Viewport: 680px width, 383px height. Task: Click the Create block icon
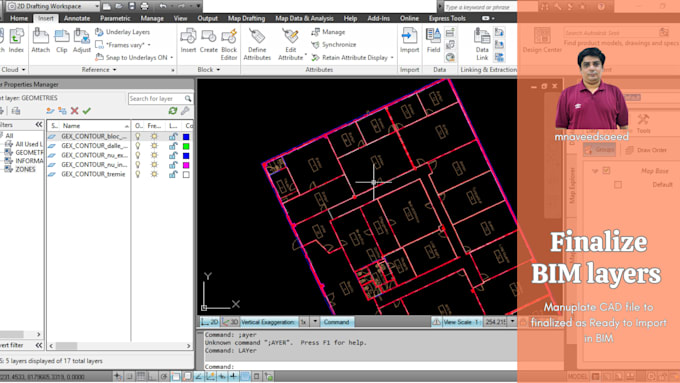click(209, 40)
